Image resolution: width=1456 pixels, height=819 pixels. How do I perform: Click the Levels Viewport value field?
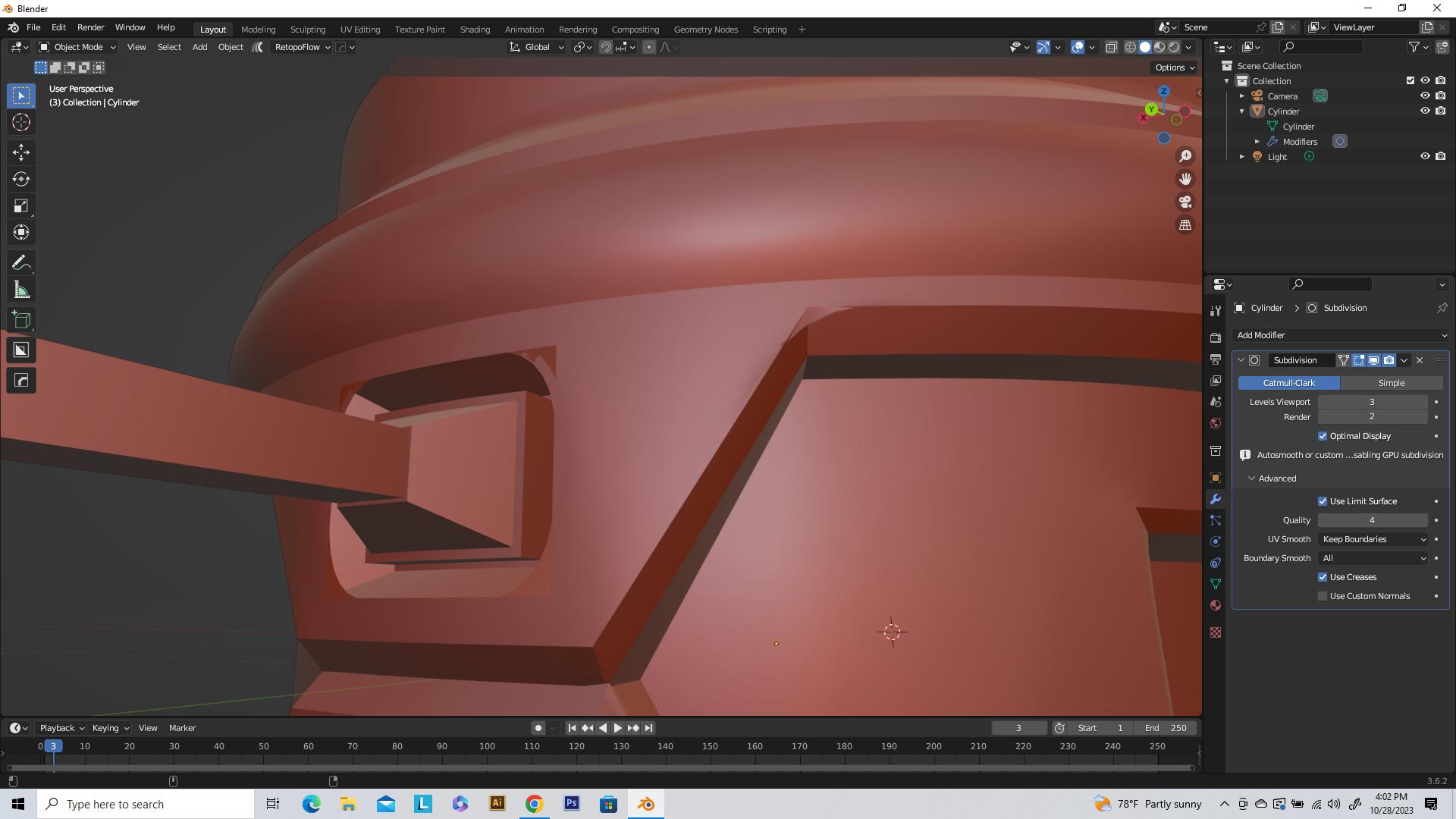(1373, 402)
